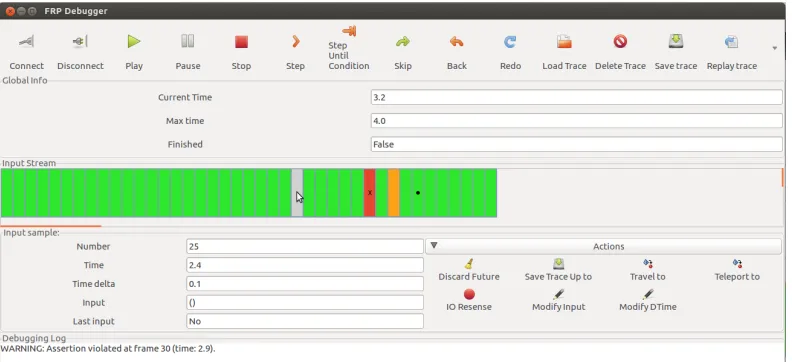
Task: Click the Teleport to icon
Action: [737, 264]
